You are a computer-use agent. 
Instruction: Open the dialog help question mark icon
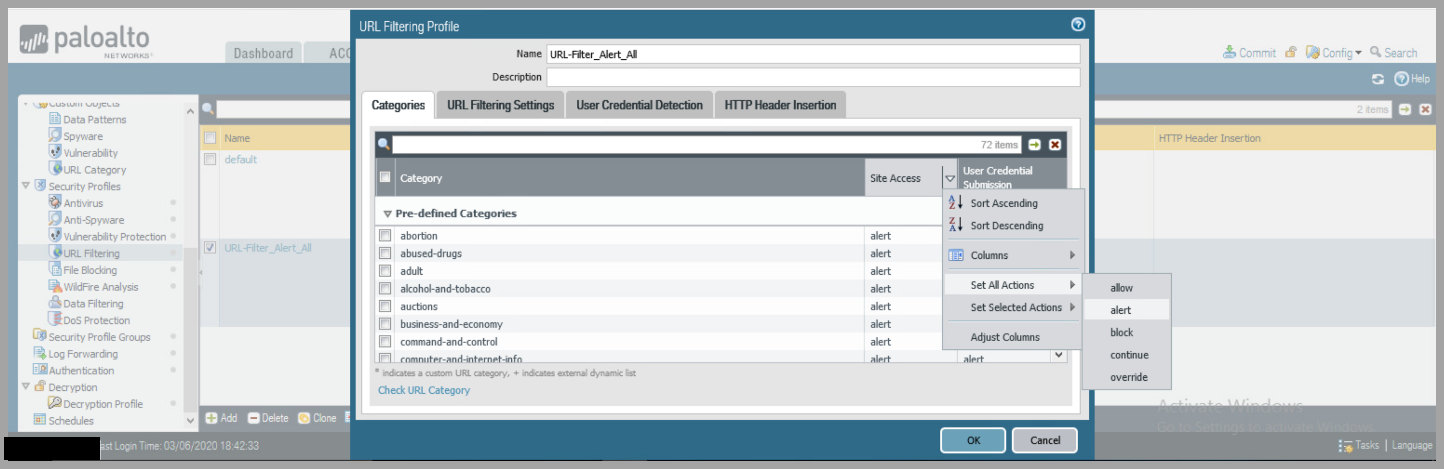point(1077,25)
